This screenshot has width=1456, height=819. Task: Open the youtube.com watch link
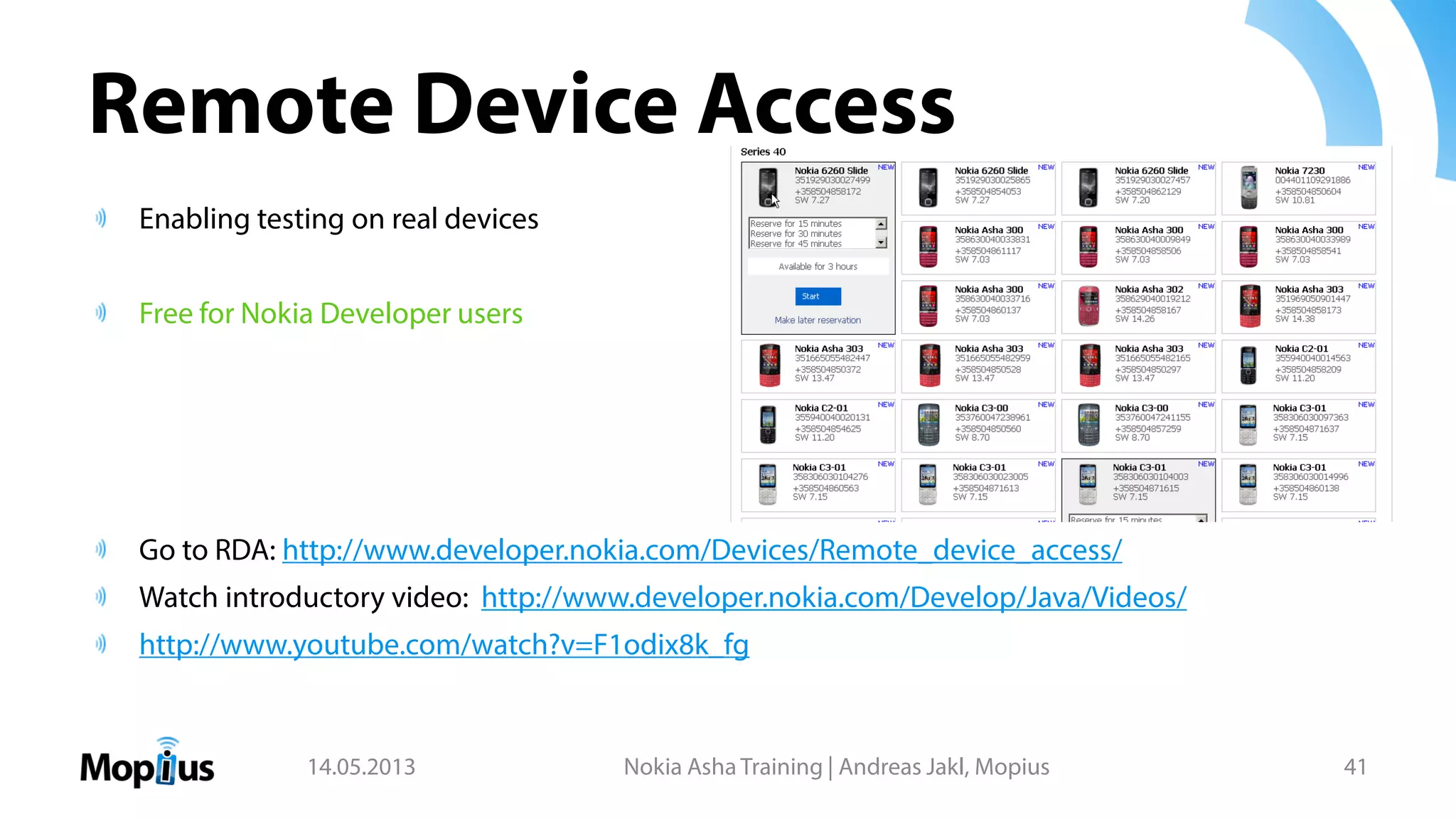coord(444,646)
